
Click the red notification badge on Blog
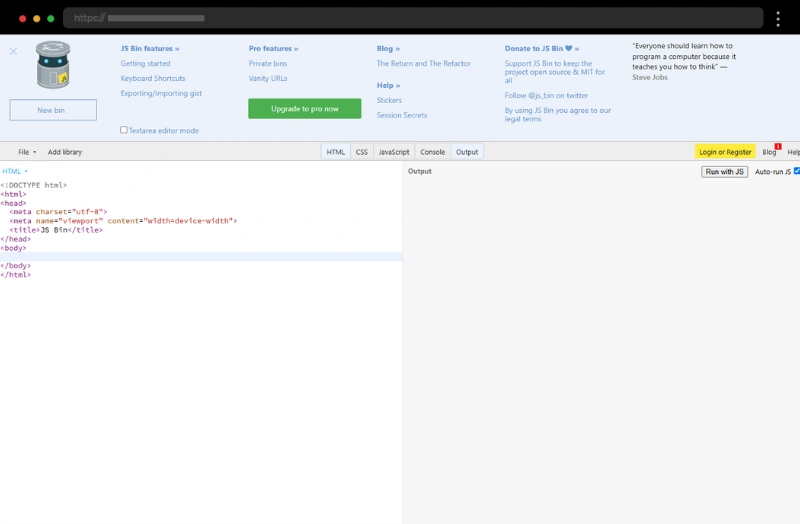point(778,146)
